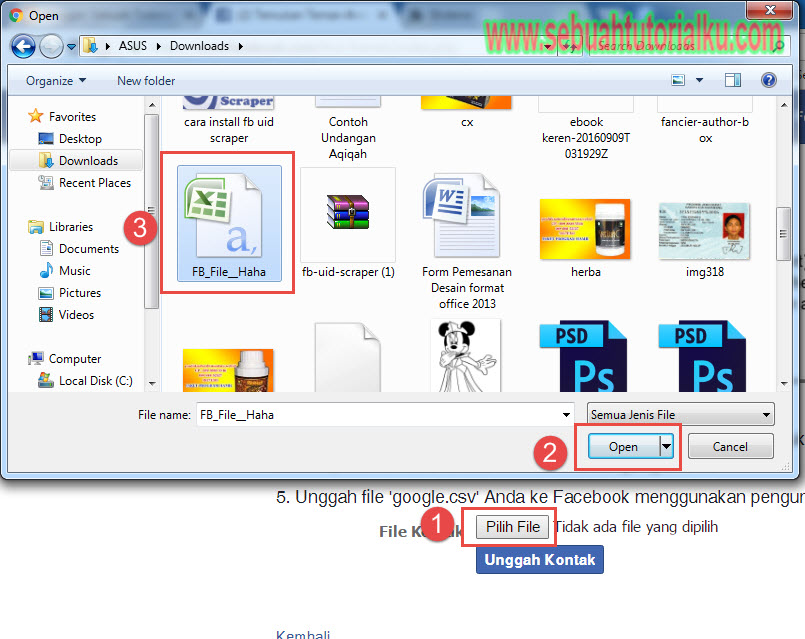Screen dimensions: 805x639
Task: Select the first PSD Photoshop file
Action: coord(584,356)
